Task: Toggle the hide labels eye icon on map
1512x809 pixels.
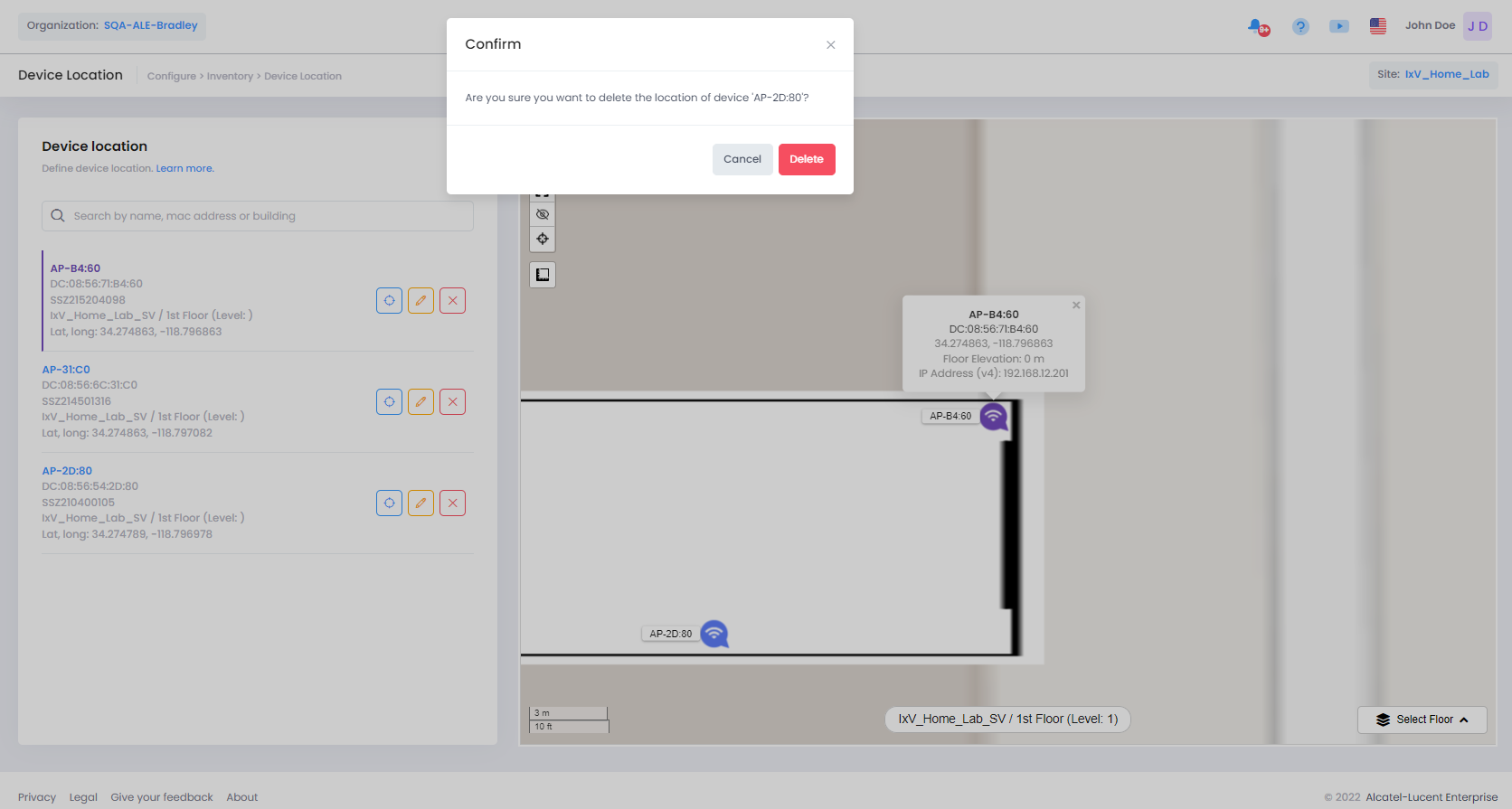Action: [x=543, y=215]
